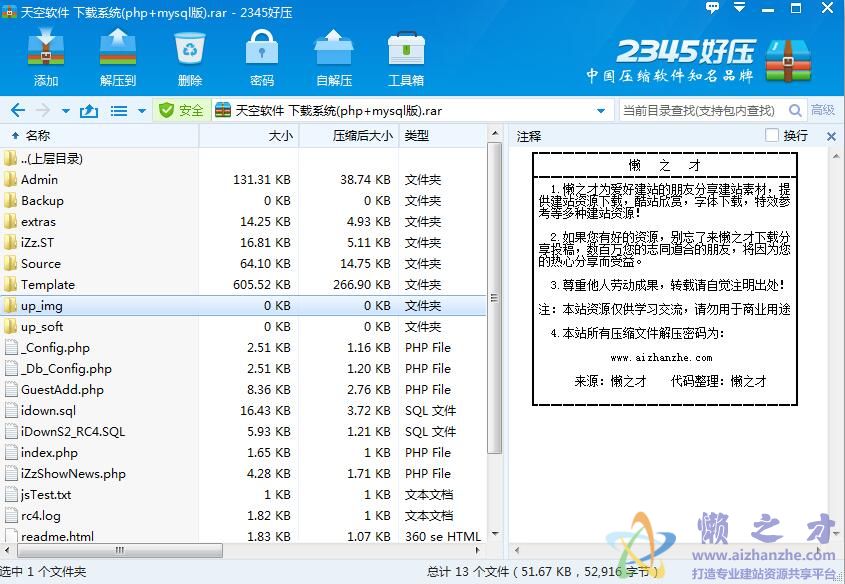Select the Template folder icon
This screenshot has width=845, height=584.
(x=10, y=284)
